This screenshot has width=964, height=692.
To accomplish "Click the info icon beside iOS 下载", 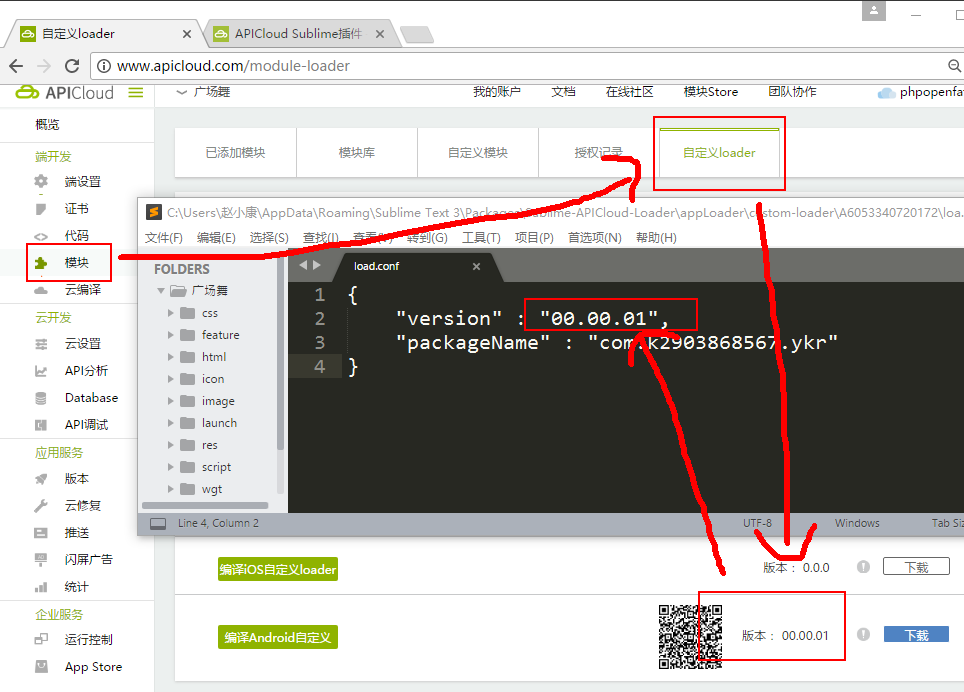I will pyautogui.click(x=863, y=567).
